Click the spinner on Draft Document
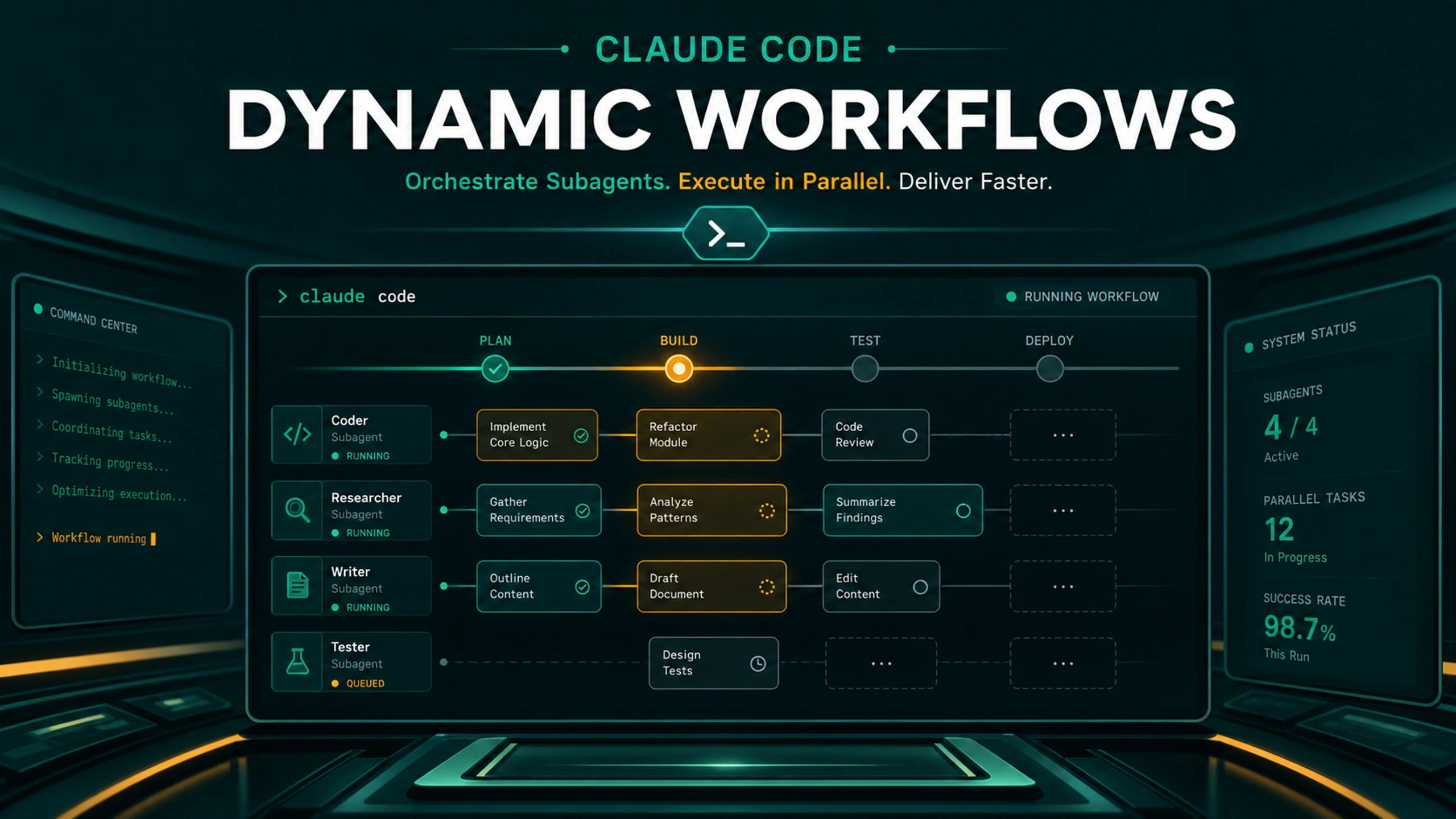The image size is (1456, 819). click(x=767, y=587)
